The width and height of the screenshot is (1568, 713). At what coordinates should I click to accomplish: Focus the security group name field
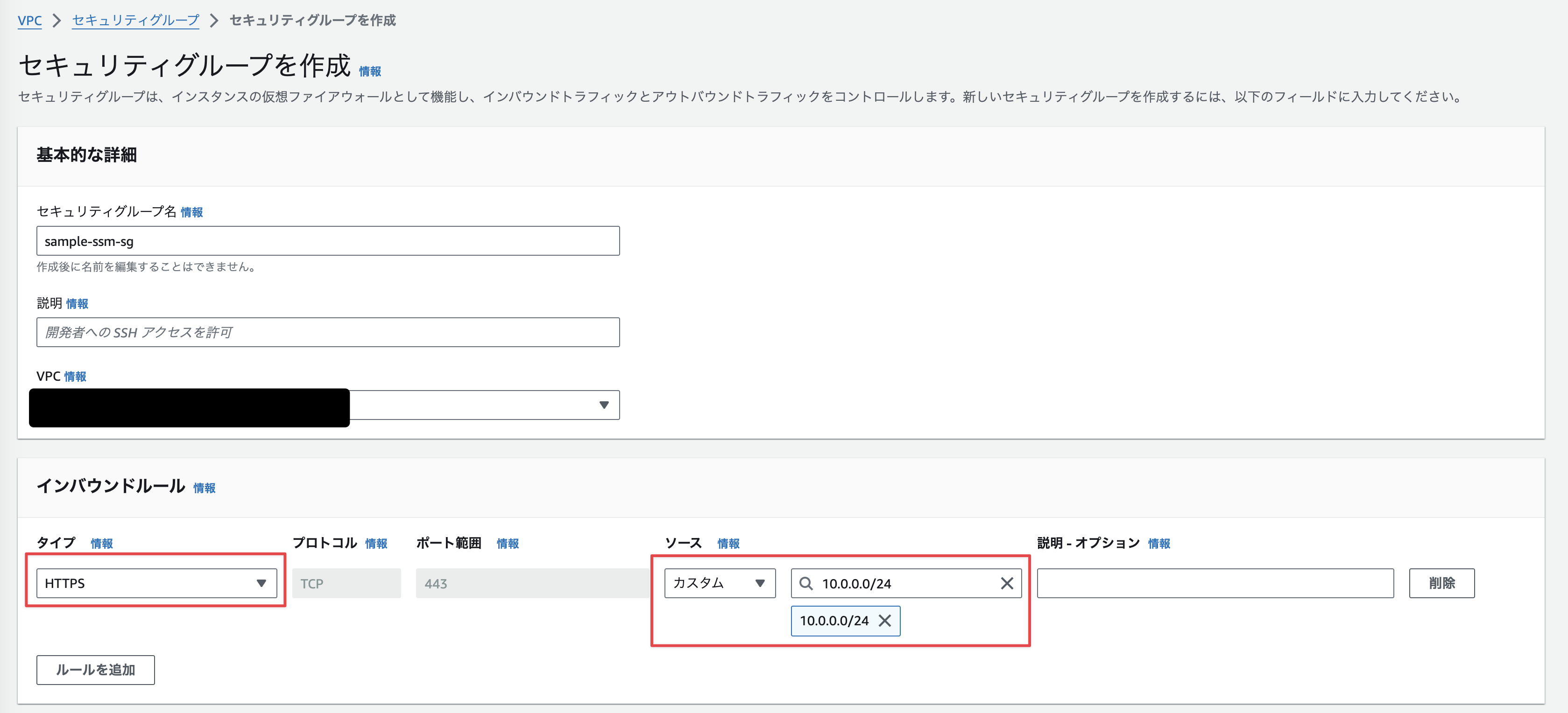(327, 241)
